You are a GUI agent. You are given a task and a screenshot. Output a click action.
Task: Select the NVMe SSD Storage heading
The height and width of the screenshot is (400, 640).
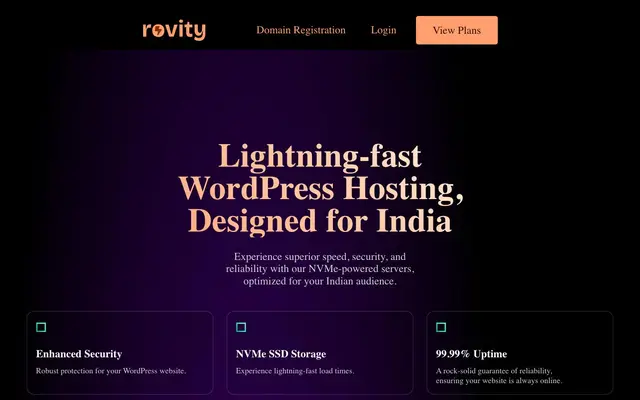pos(281,354)
